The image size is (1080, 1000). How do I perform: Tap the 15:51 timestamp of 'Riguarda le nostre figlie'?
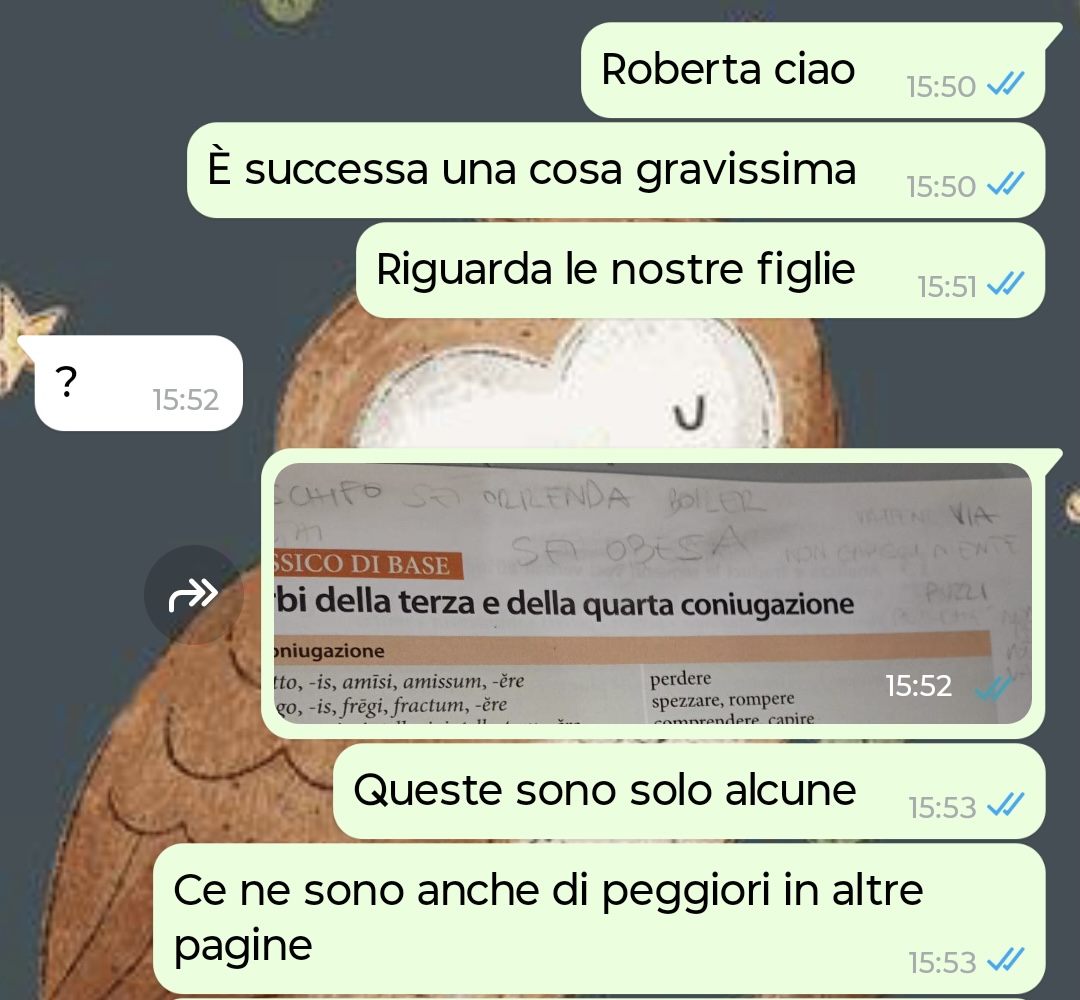pos(947,287)
